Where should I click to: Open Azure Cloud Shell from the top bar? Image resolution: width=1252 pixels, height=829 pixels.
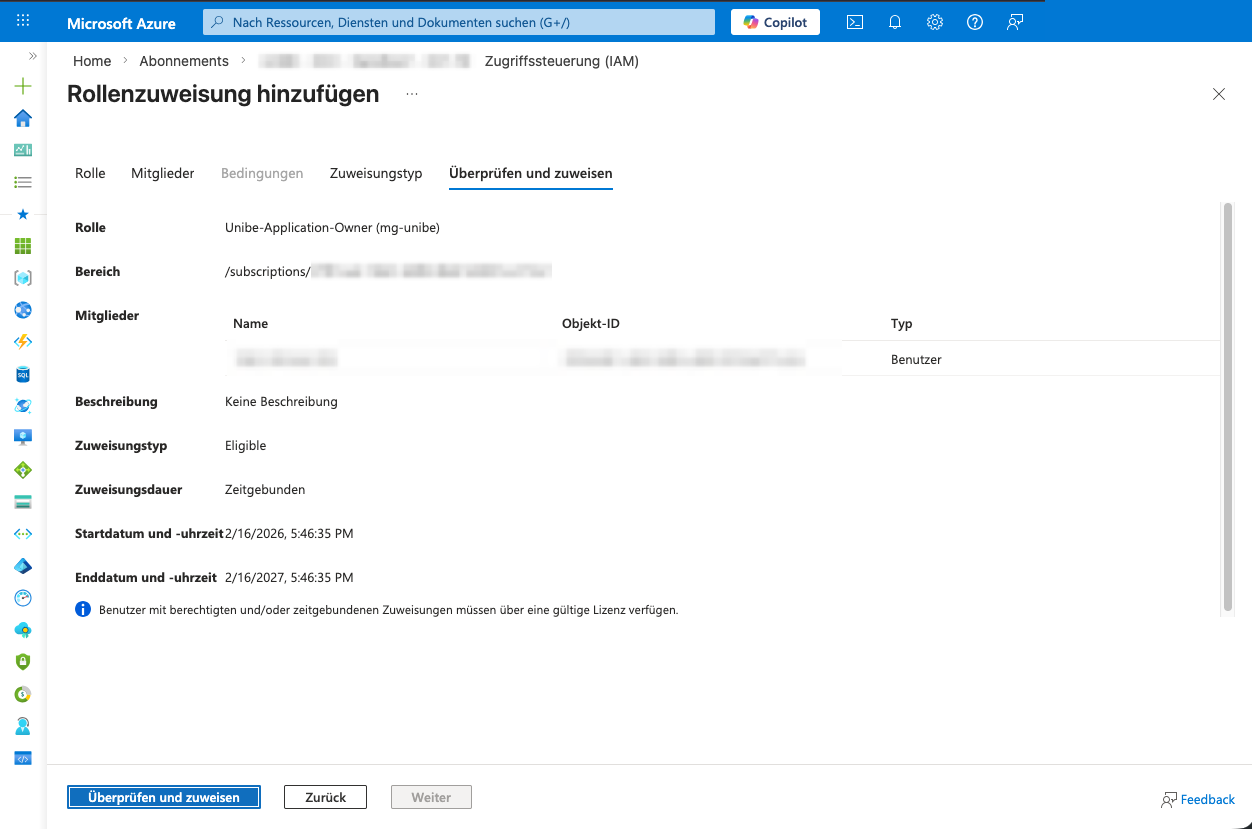[x=854, y=21]
